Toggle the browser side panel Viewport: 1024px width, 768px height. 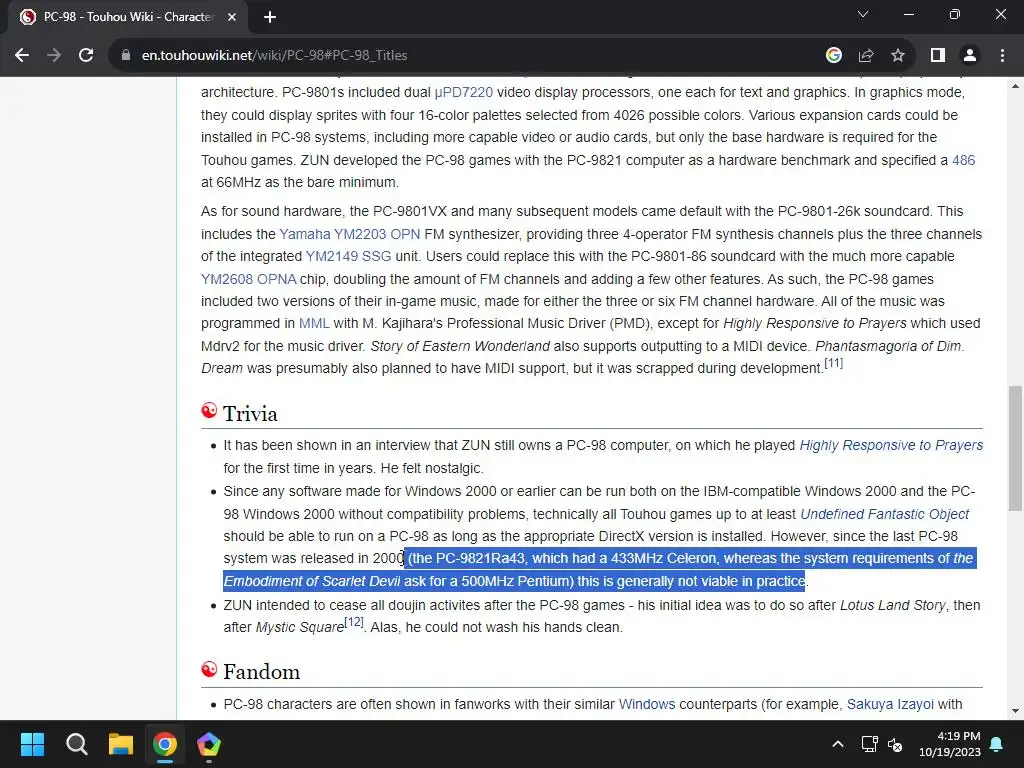coord(938,56)
